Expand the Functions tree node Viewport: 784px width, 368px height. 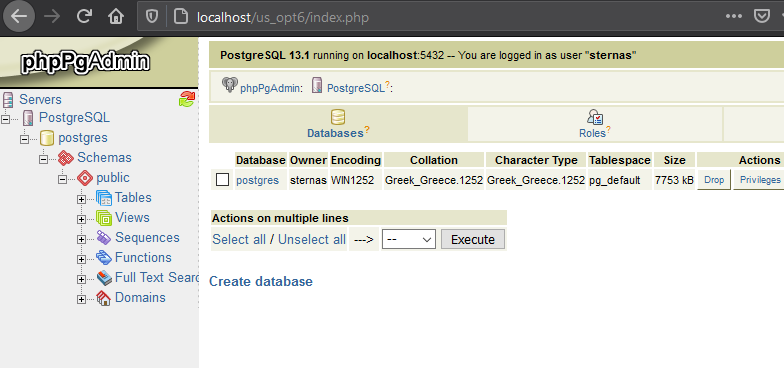[82, 259]
